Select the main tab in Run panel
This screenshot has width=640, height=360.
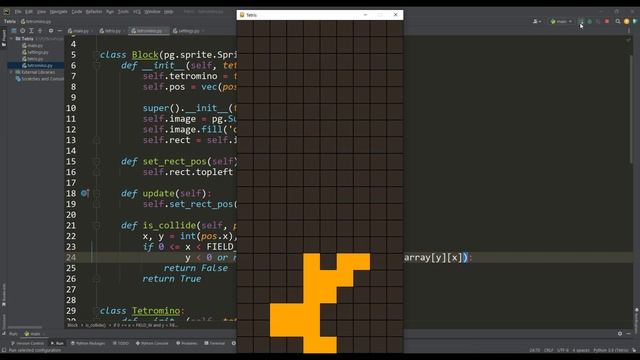click(33, 334)
